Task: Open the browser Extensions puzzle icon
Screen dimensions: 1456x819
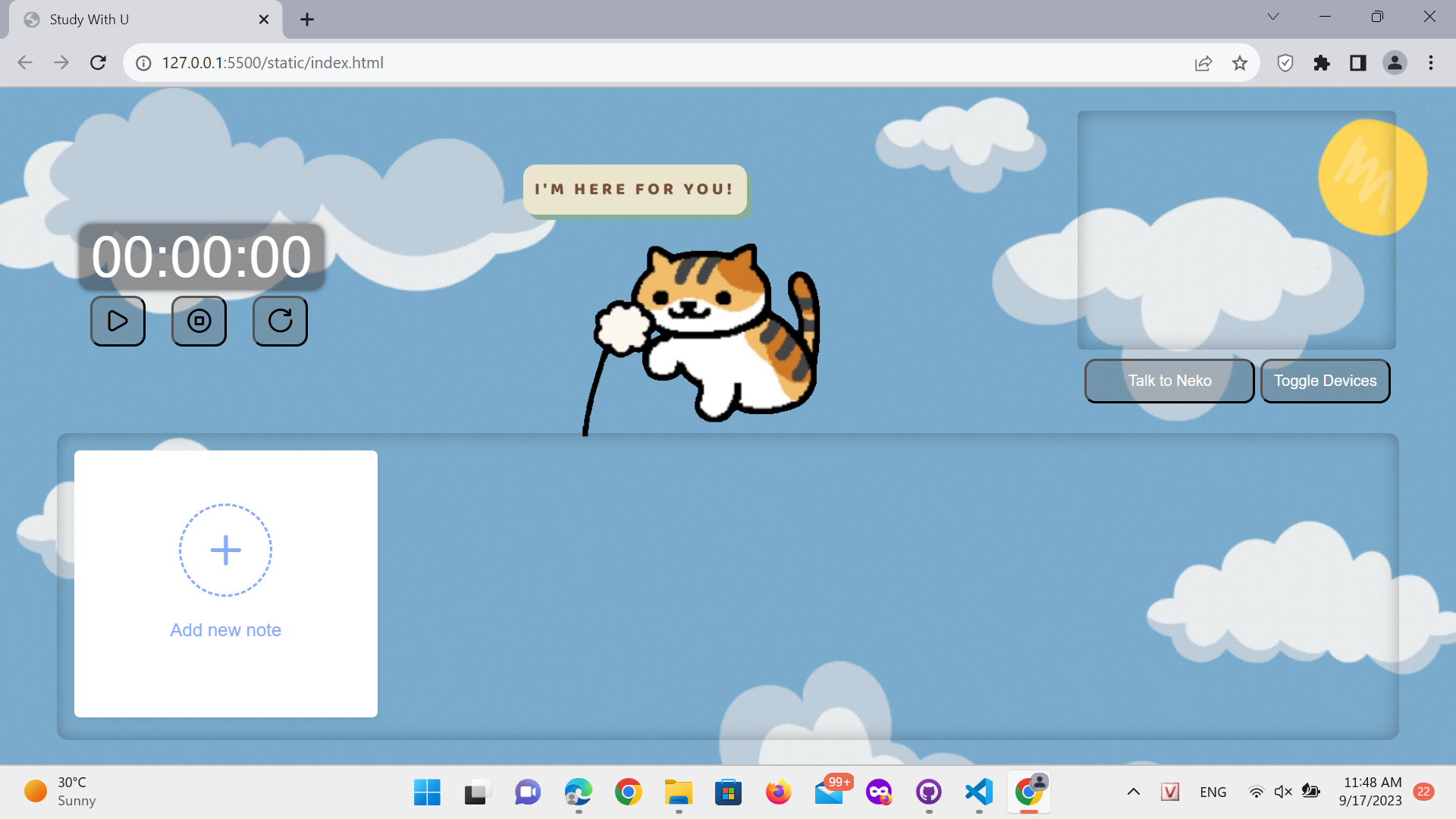Action: click(x=1322, y=63)
